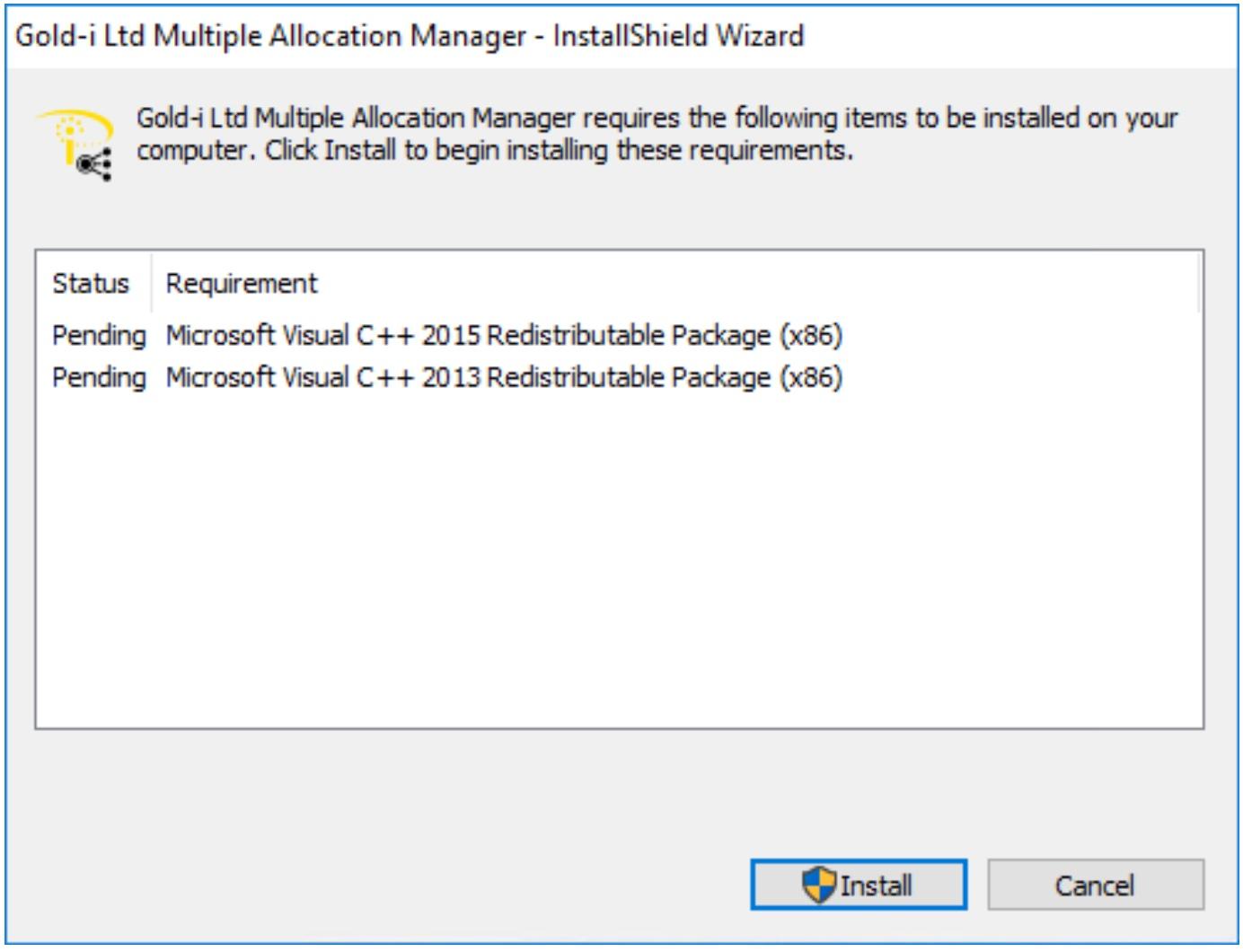This screenshot has height=952, width=1243.
Task: Click the (x86) text of the 2013 package
Action: click(x=810, y=377)
